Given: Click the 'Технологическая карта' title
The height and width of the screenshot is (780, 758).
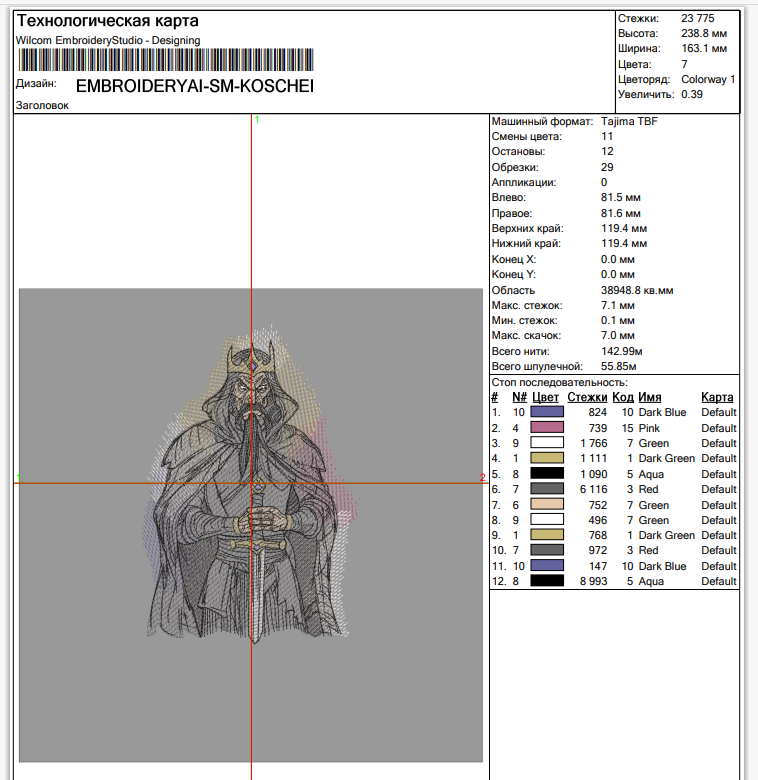Looking at the screenshot, I should pos(107,21).
